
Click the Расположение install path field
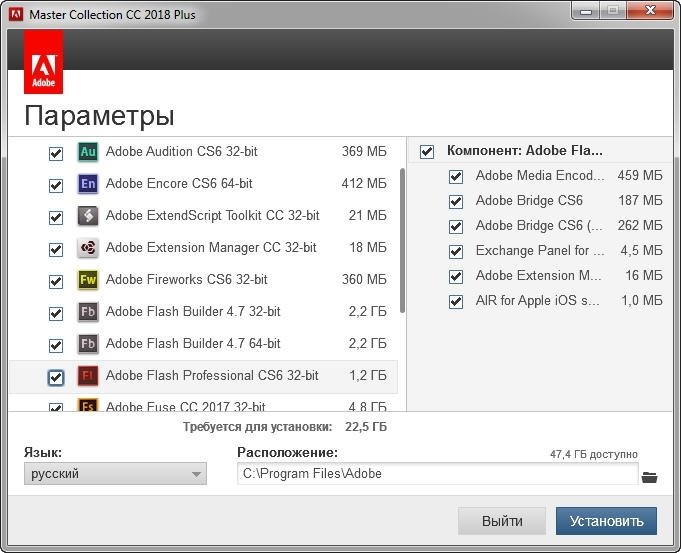pyautogui.click(x=438, y=474)
